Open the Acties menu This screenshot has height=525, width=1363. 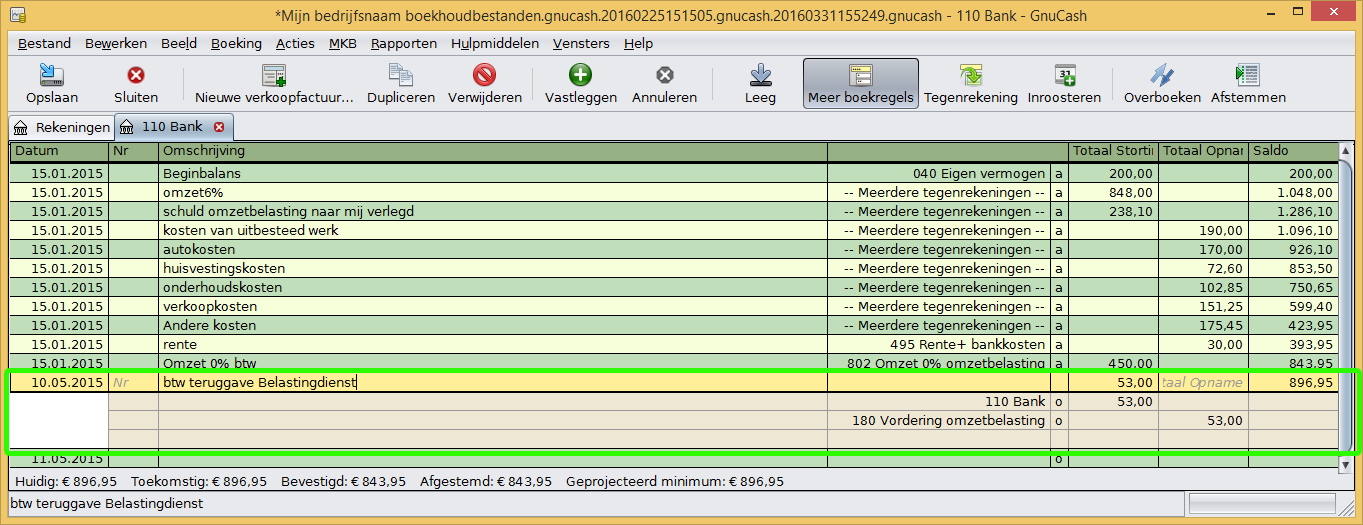295,43
